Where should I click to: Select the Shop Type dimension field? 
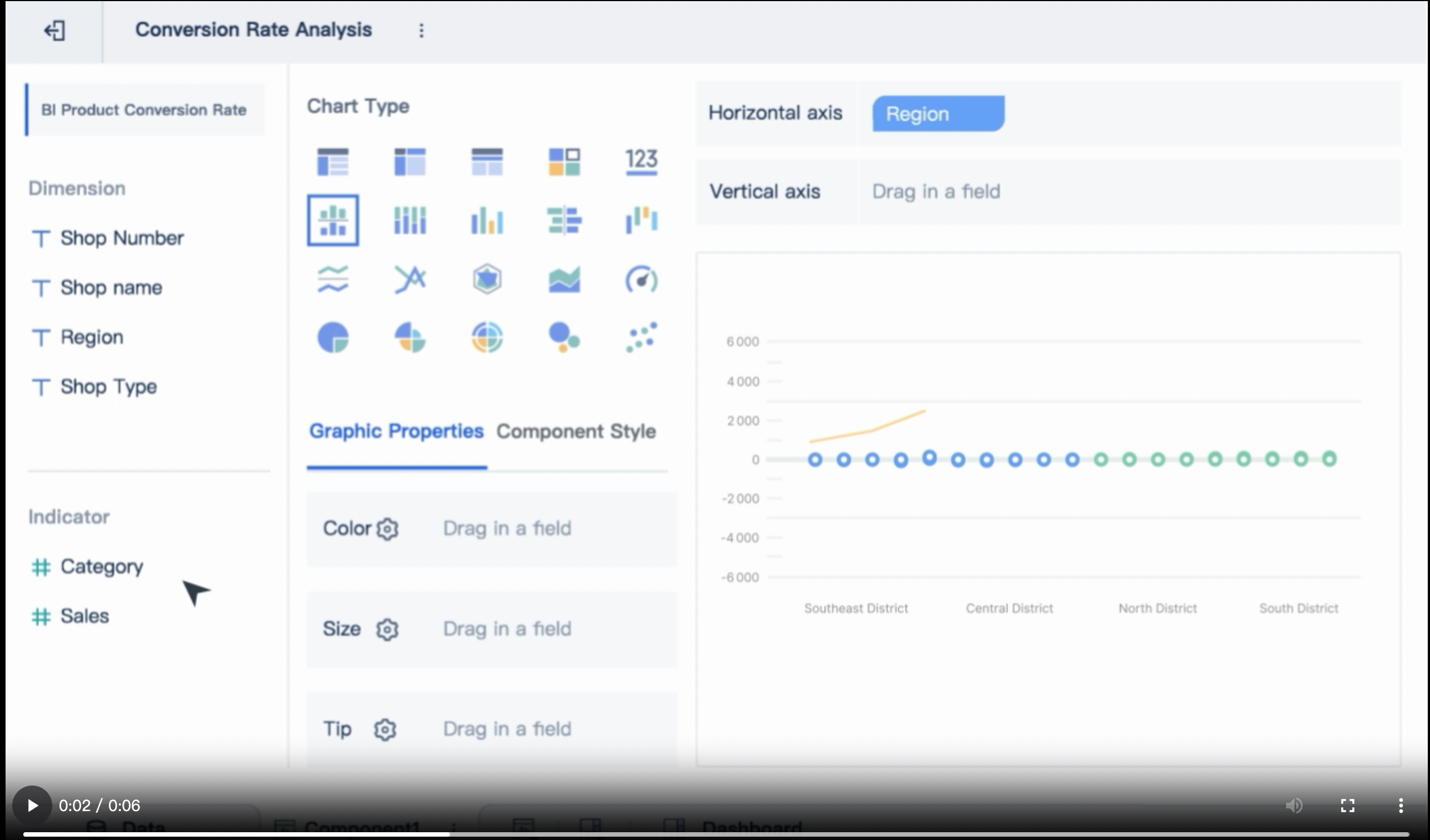94,387
